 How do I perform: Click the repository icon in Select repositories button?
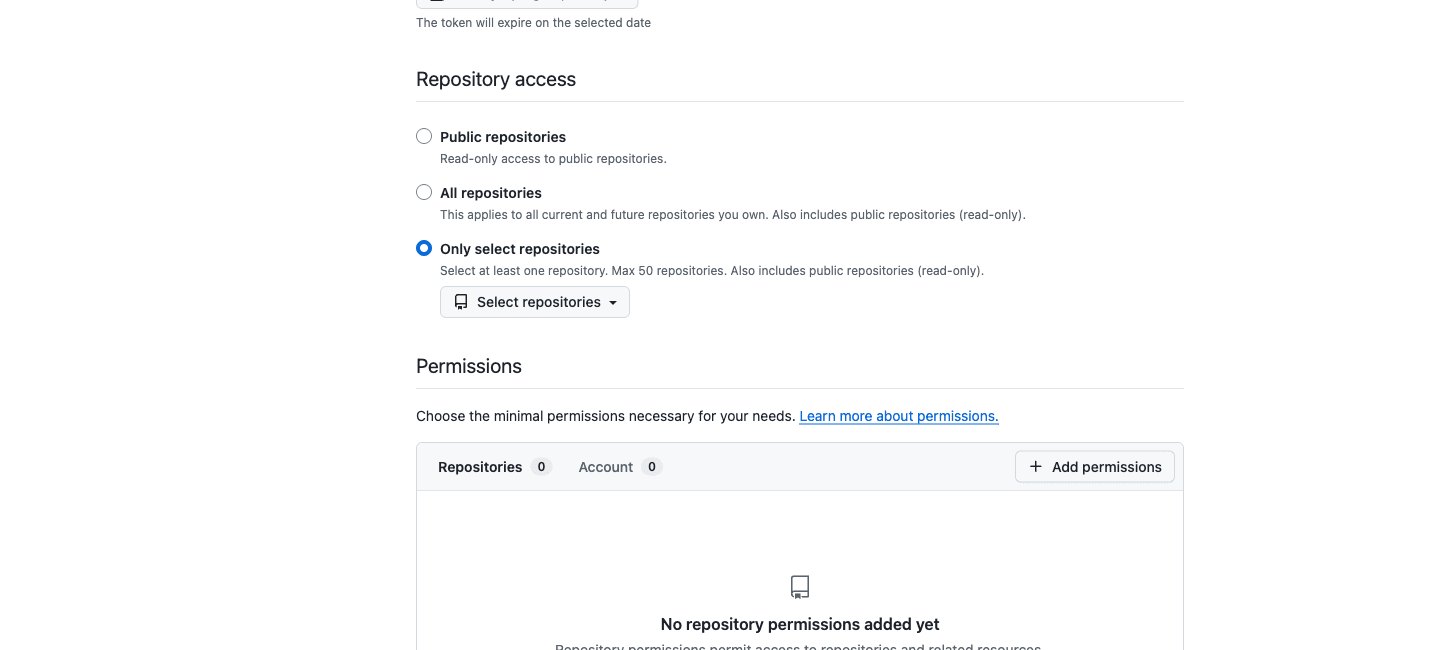[x=461, y=302]
